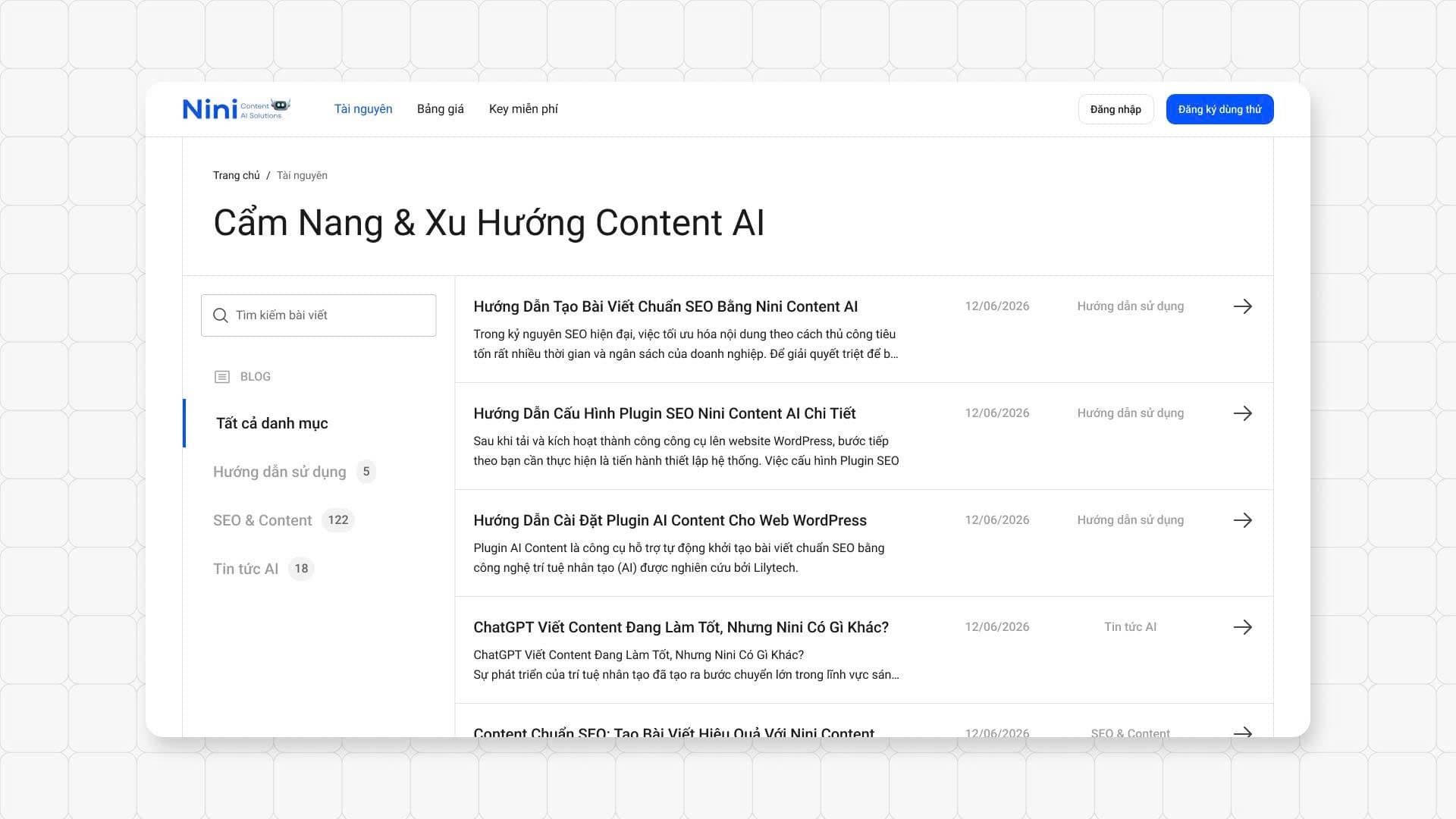Image resolution: width=1456 pixels, height=819 pixels.
Task: Click the Đăng nhập button
Action: (x=1116, y=109)
